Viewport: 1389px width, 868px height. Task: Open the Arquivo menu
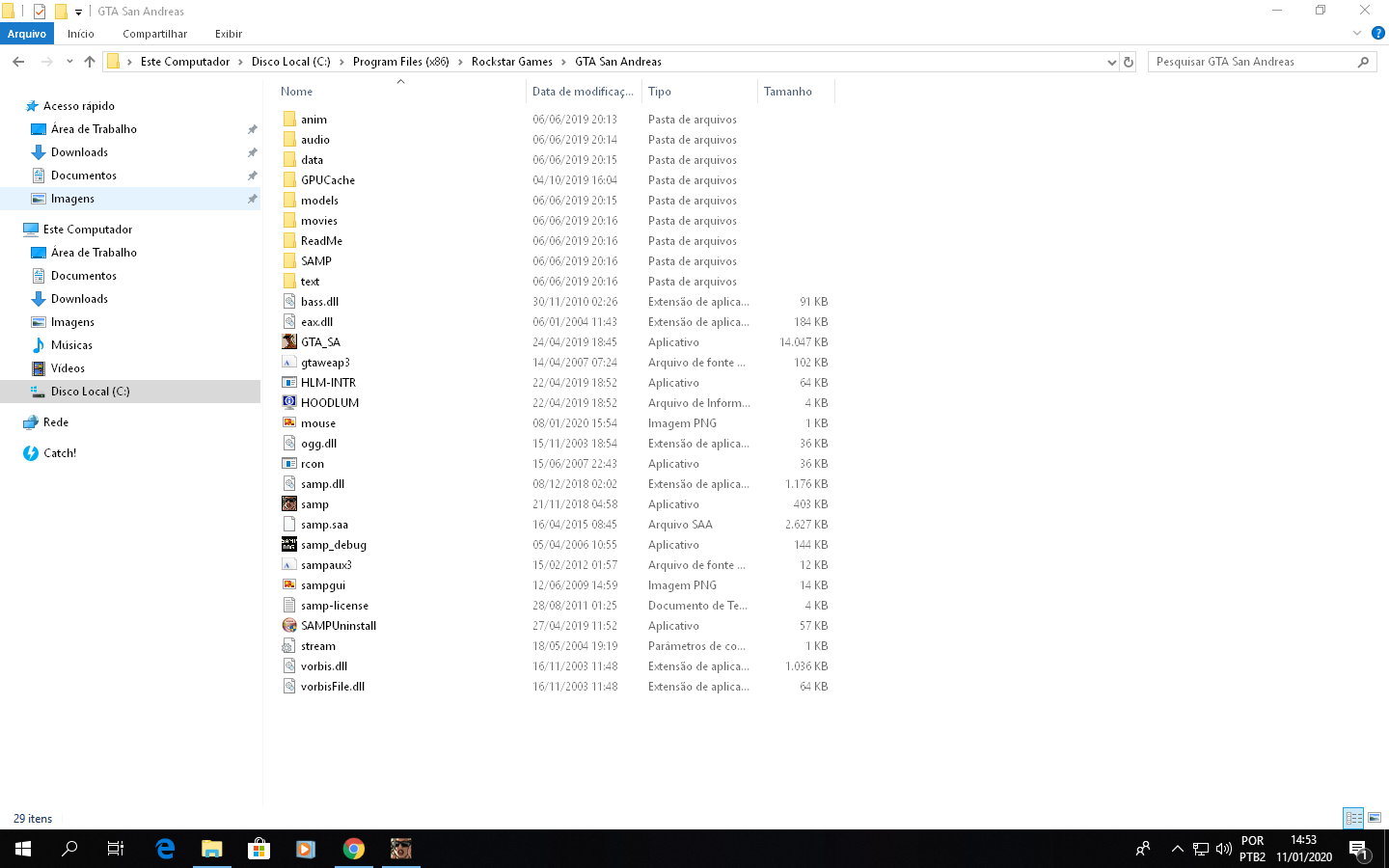(x=27, y=34)
